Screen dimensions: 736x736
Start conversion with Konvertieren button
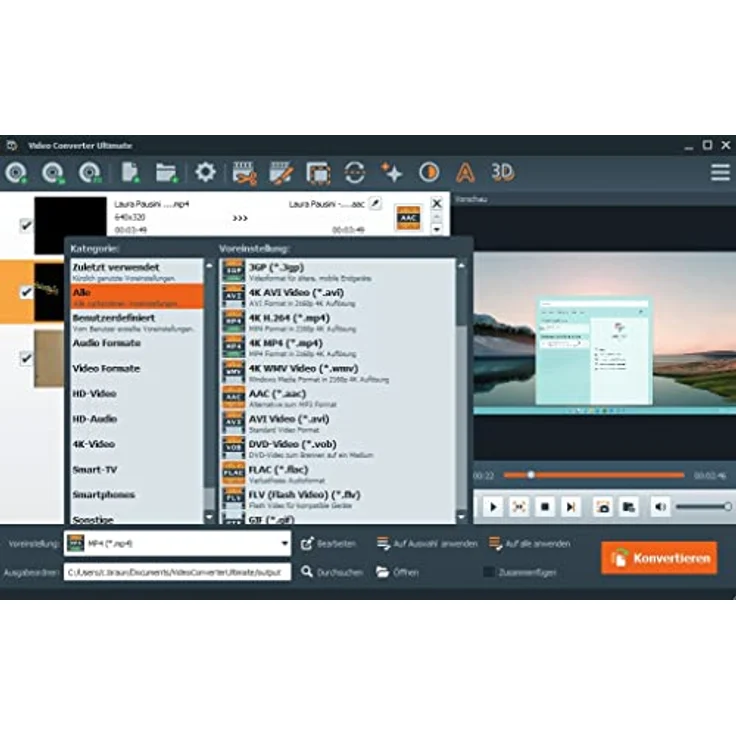[659, 558]
